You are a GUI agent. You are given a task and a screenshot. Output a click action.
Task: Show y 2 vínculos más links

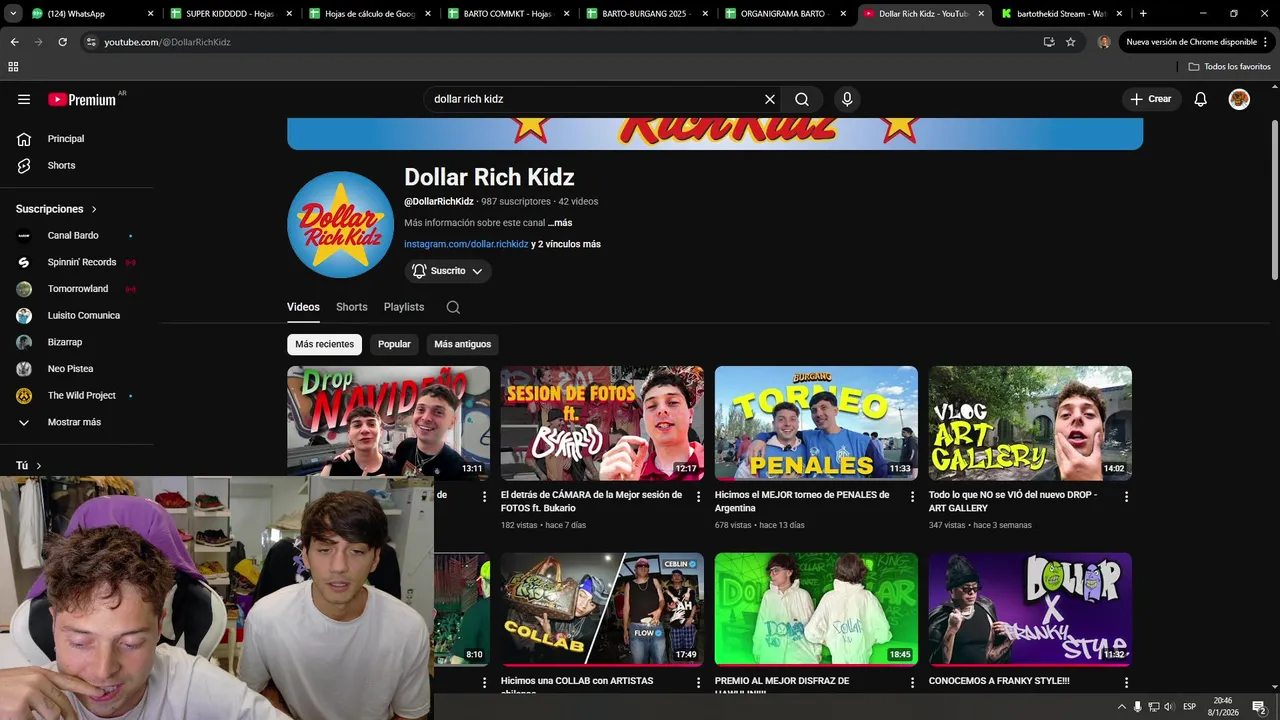click(x=566, y=244)
